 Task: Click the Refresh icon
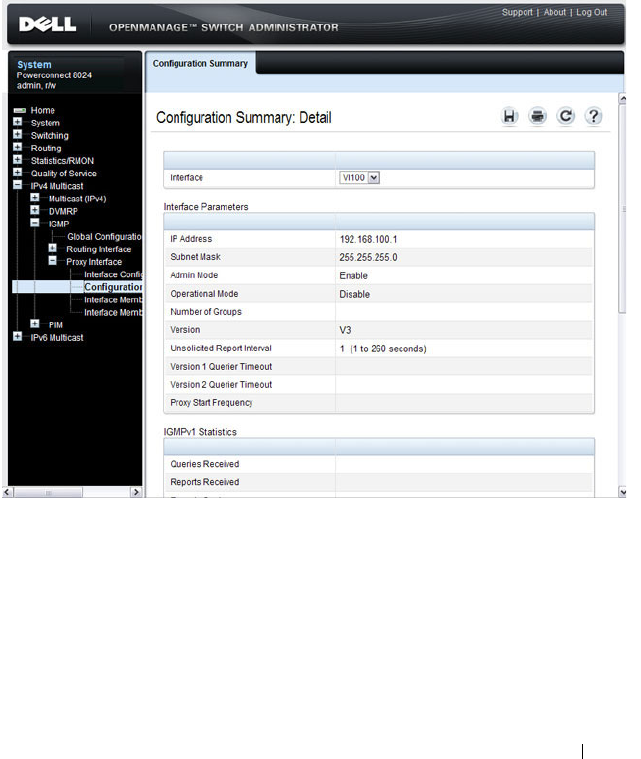565,117
